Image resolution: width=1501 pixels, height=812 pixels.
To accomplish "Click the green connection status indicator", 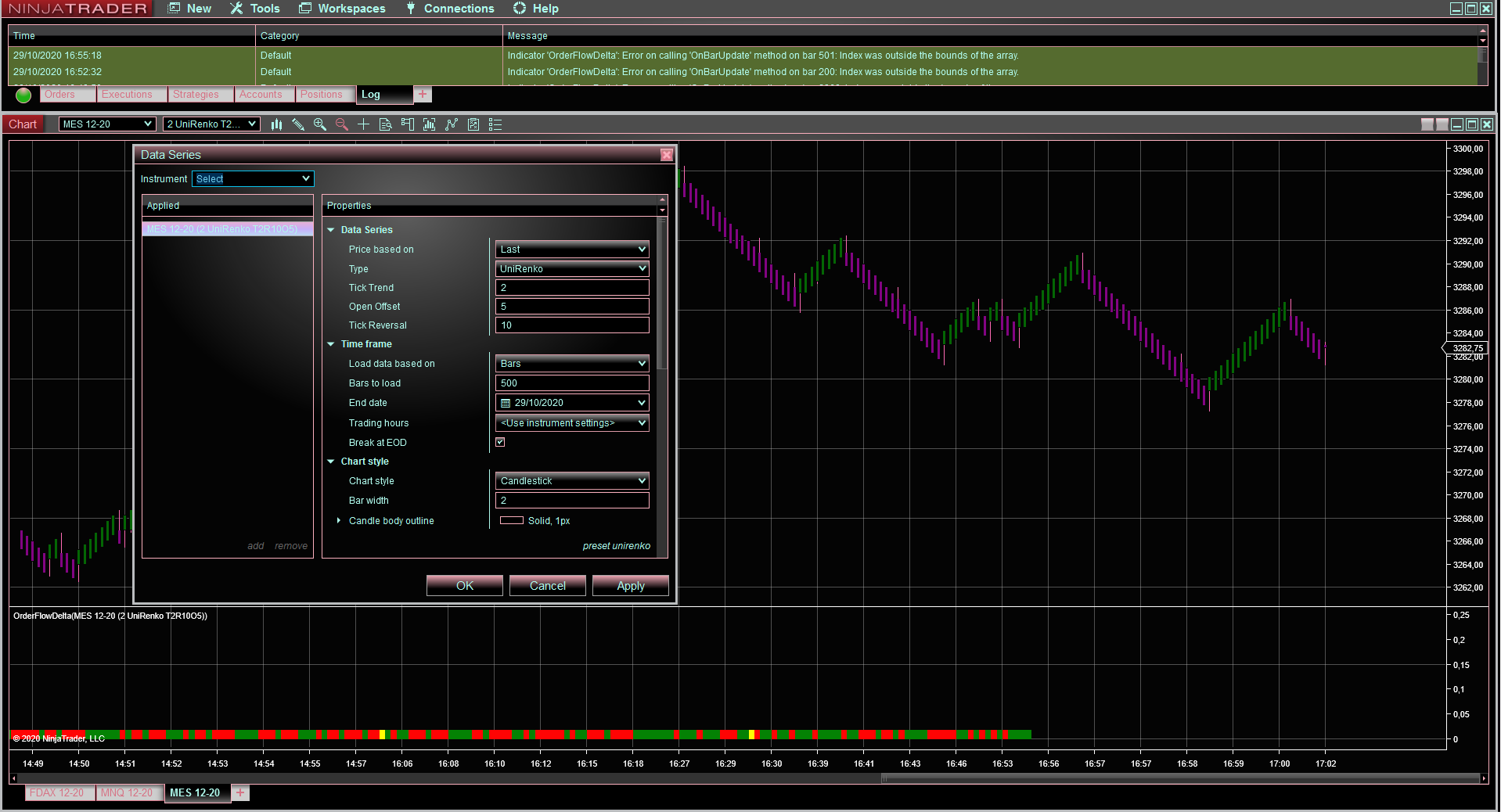I will pyautogui.click(x=23, y=95).
